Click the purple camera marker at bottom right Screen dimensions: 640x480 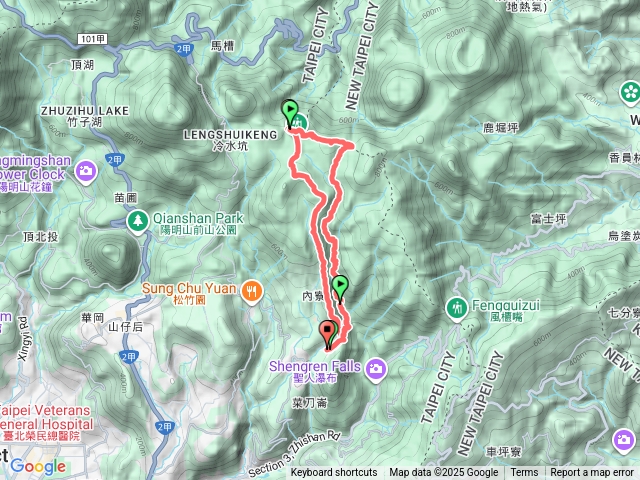click(x=623, y=441)
